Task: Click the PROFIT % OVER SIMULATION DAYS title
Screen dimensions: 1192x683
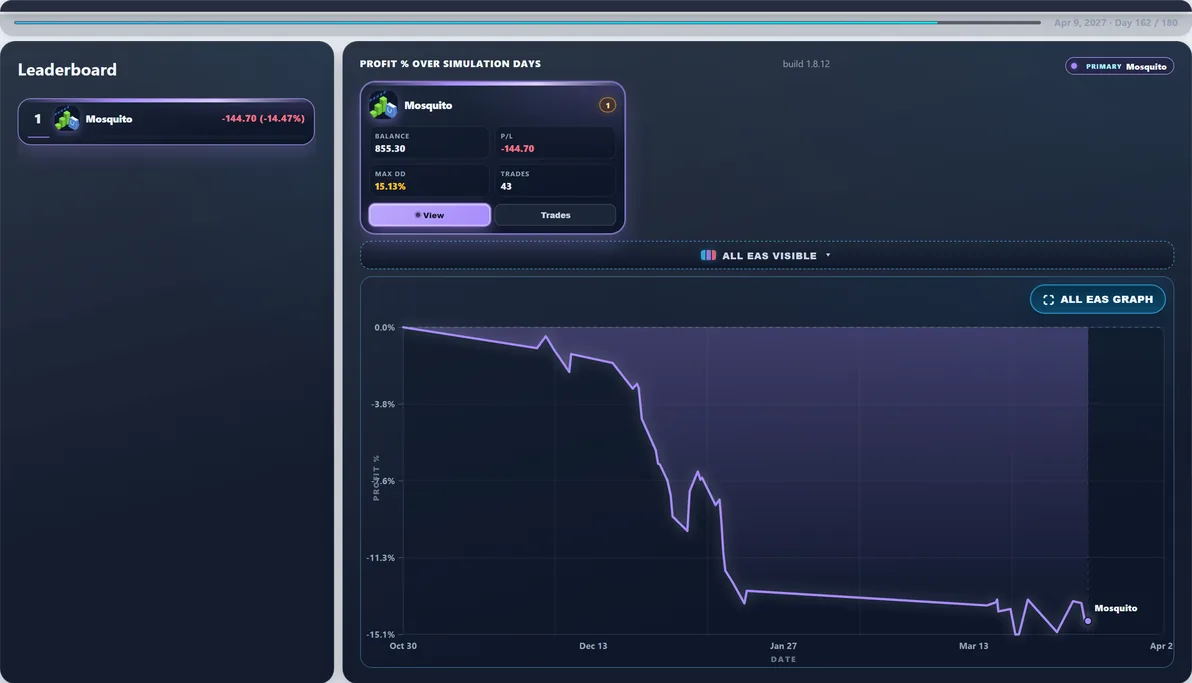Action: (x=450, y=64)
